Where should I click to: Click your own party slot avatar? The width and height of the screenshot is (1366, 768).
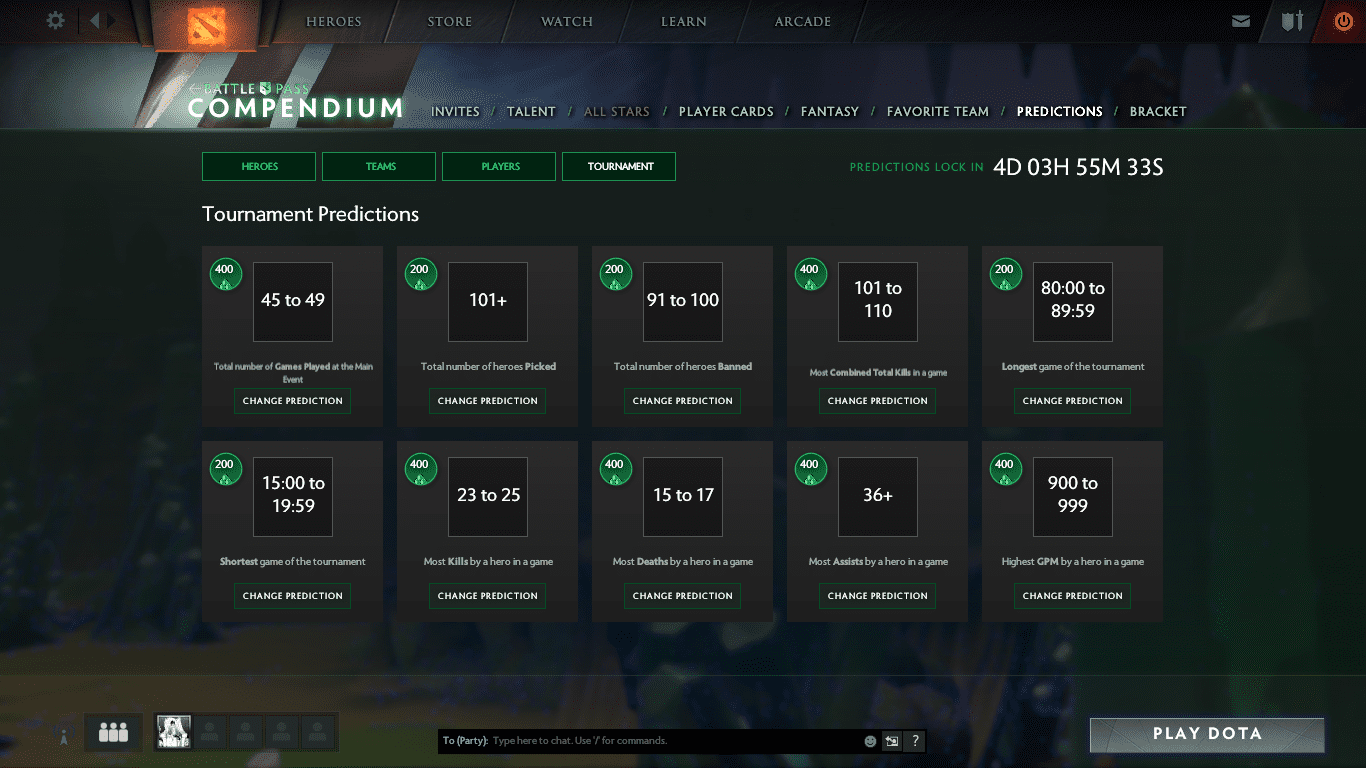(x=174, y=732)
